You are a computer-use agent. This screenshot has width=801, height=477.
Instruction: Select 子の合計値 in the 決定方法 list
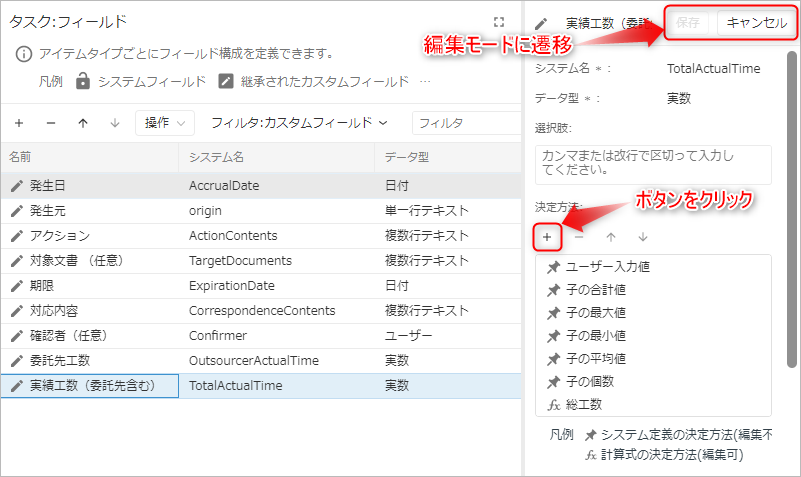tap(596, 290)
